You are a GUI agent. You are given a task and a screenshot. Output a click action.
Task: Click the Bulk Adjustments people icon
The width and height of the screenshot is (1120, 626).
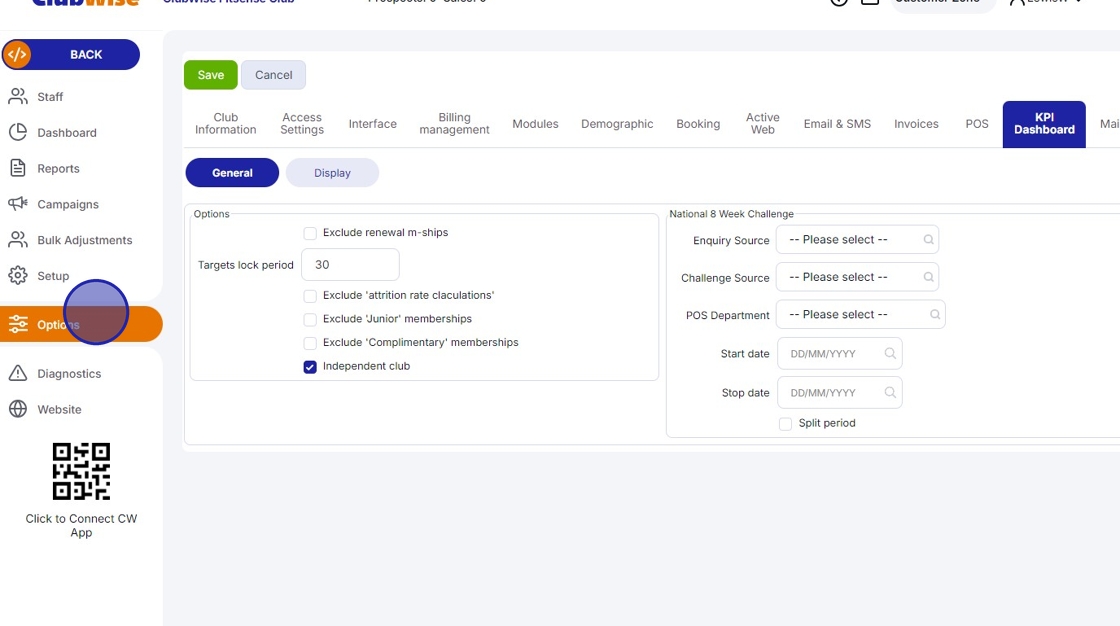click(x=18, y=240)
